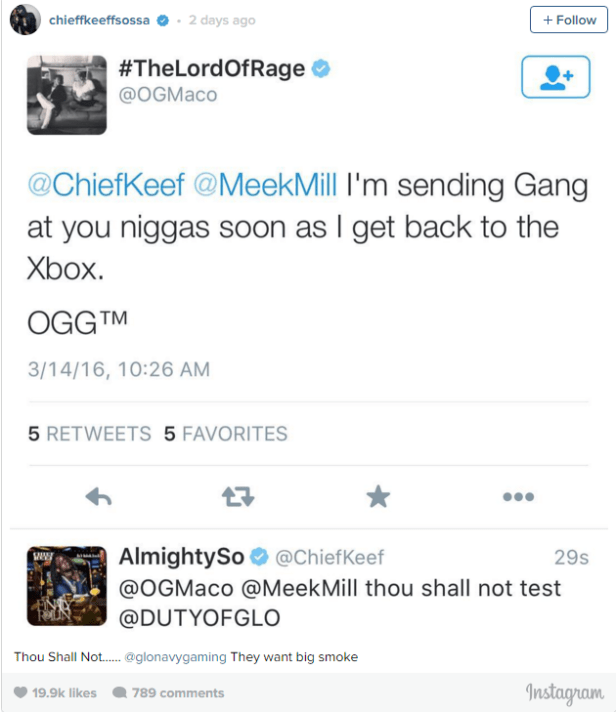Open the three-dots more options icon

(x=518, y=497)
